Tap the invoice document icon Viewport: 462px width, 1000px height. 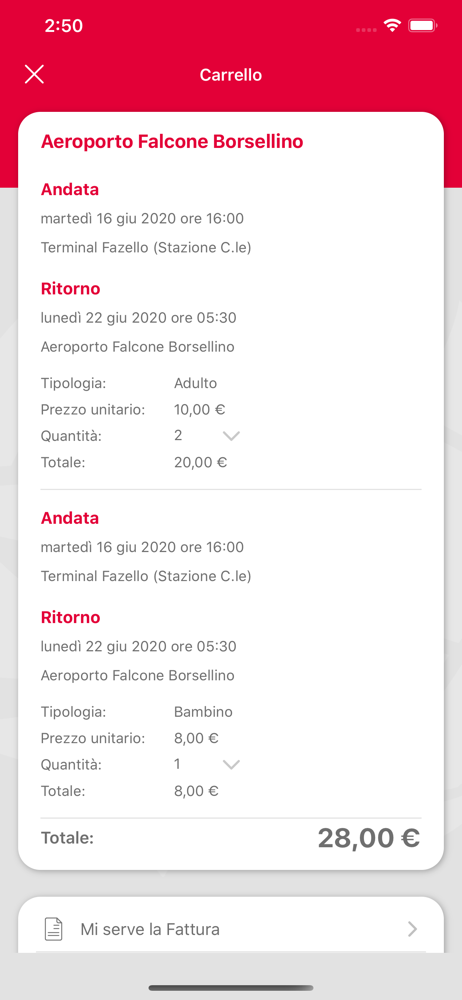click(54, 929)
